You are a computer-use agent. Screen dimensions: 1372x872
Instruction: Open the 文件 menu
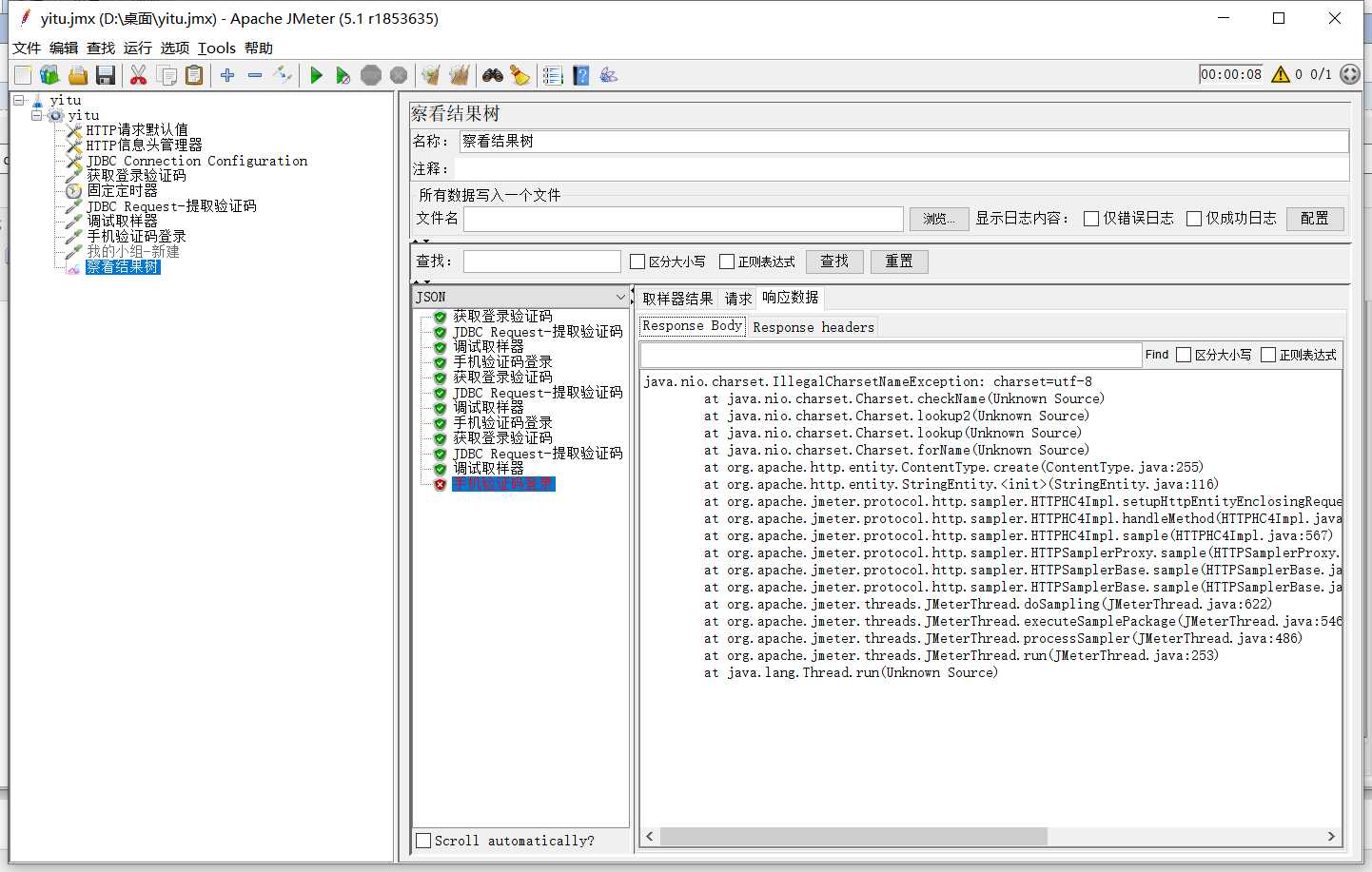[27, 48]
